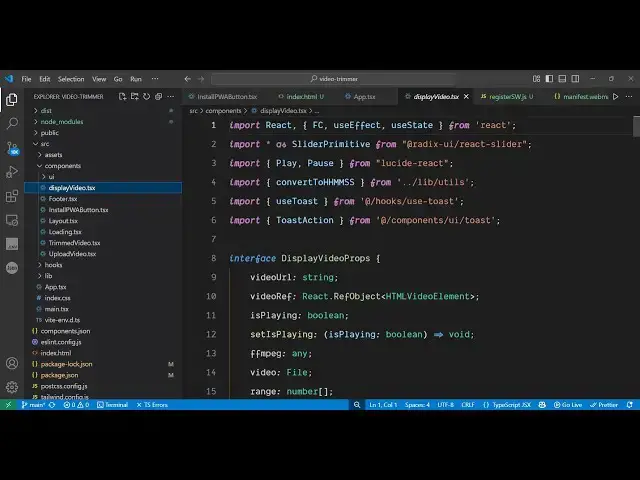
Task: Switch to manifest.webmanifest tab
Action: (582, 97)
